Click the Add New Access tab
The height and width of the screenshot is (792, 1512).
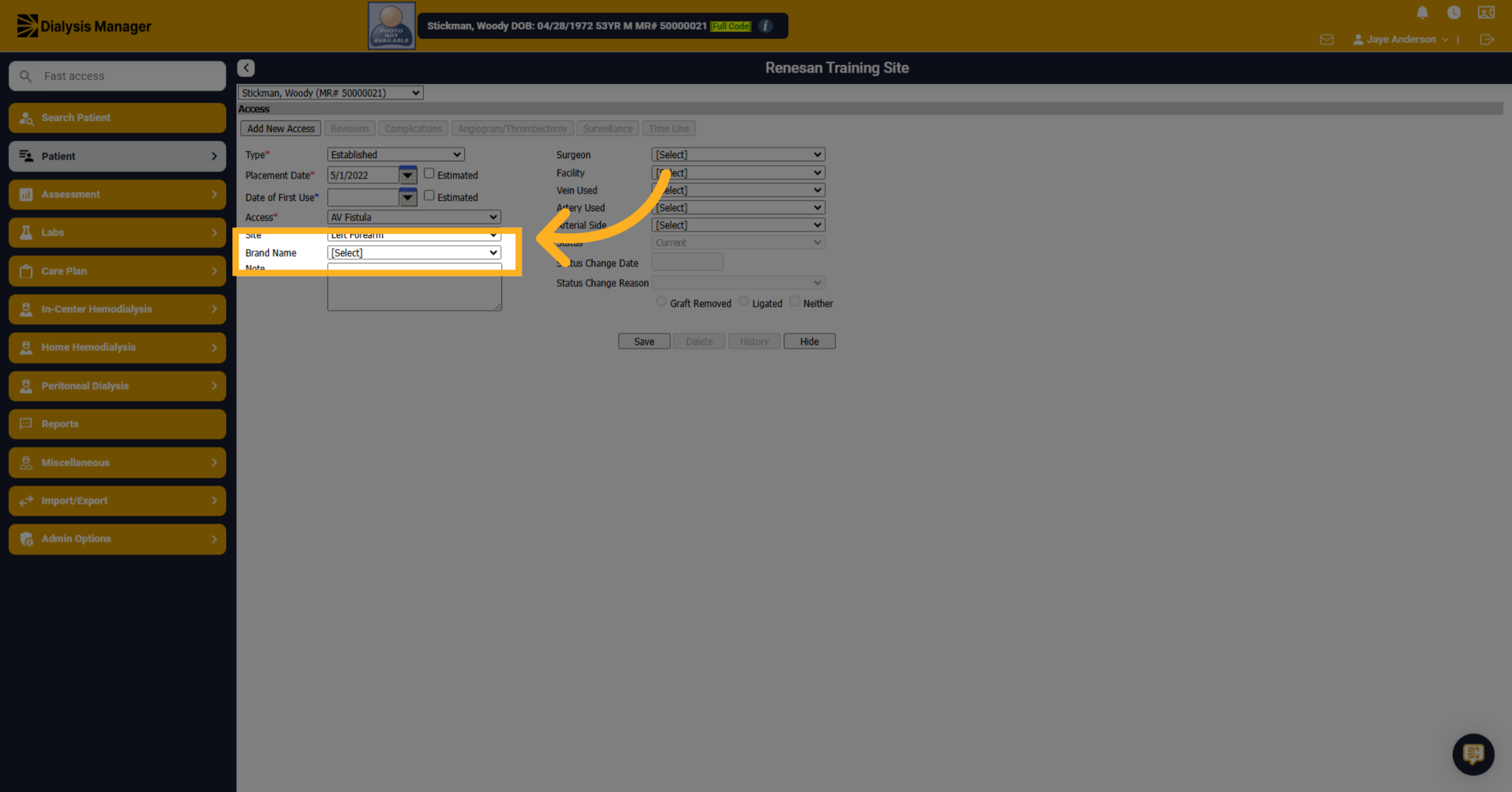280,129
